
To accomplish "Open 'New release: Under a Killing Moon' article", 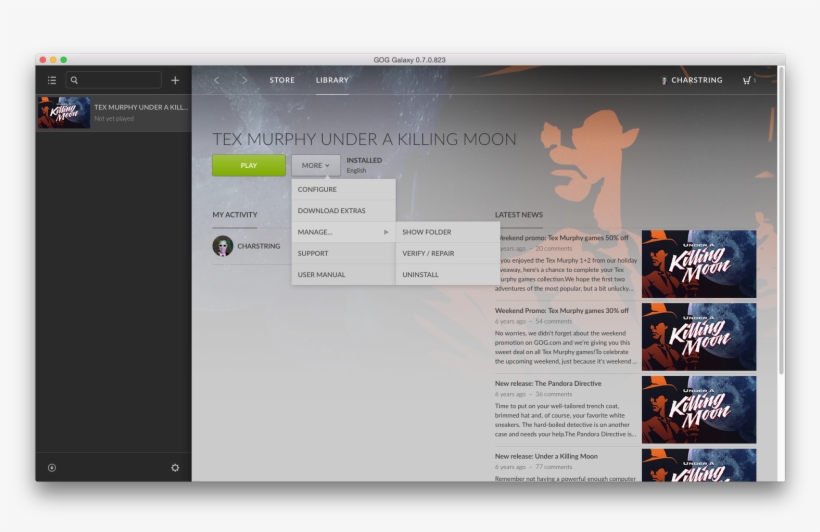I will [x=546, y=456].
